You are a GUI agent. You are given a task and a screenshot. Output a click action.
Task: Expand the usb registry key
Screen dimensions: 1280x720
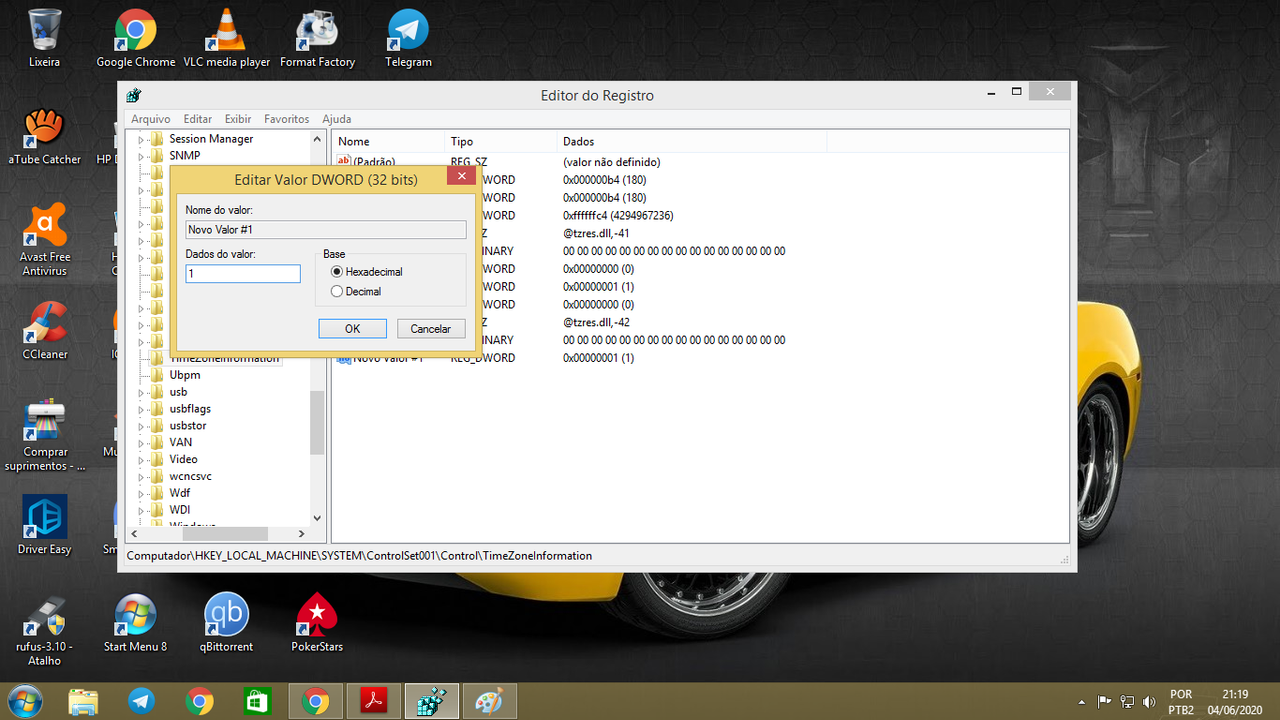point(141,392)
